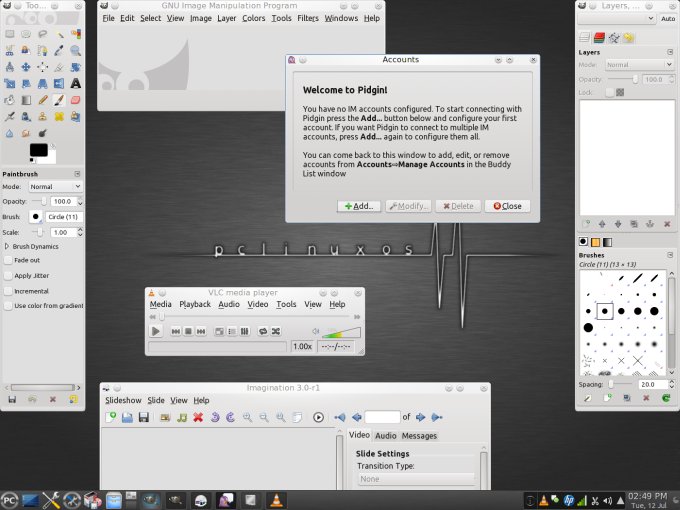
Task: Enable the Fade out checkbox
Action: click(9, 260)
